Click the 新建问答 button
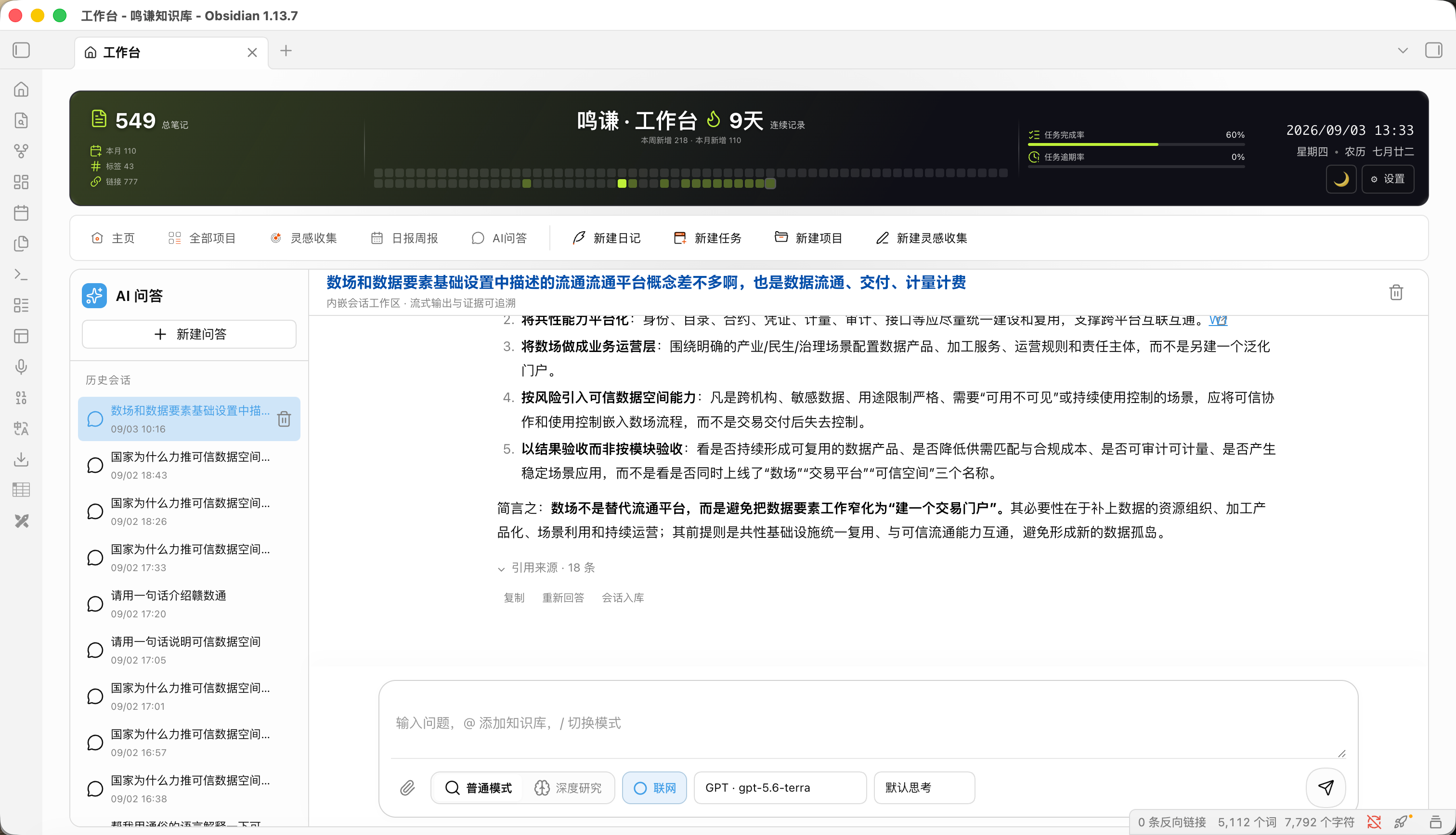1456x835 pixels. click(x=189, y=334)
